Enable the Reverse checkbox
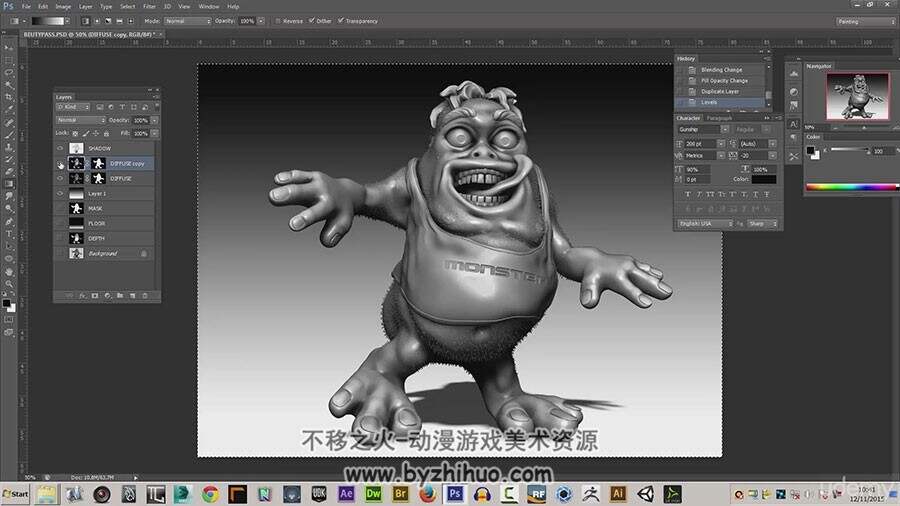 point(278,21)
